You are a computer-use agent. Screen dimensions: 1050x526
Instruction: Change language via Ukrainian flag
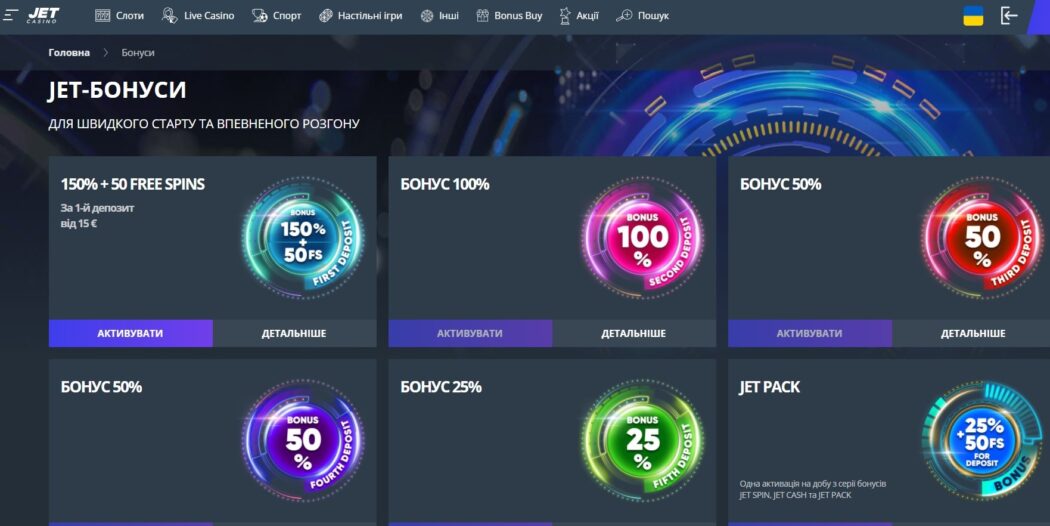[x=973, y=15]
